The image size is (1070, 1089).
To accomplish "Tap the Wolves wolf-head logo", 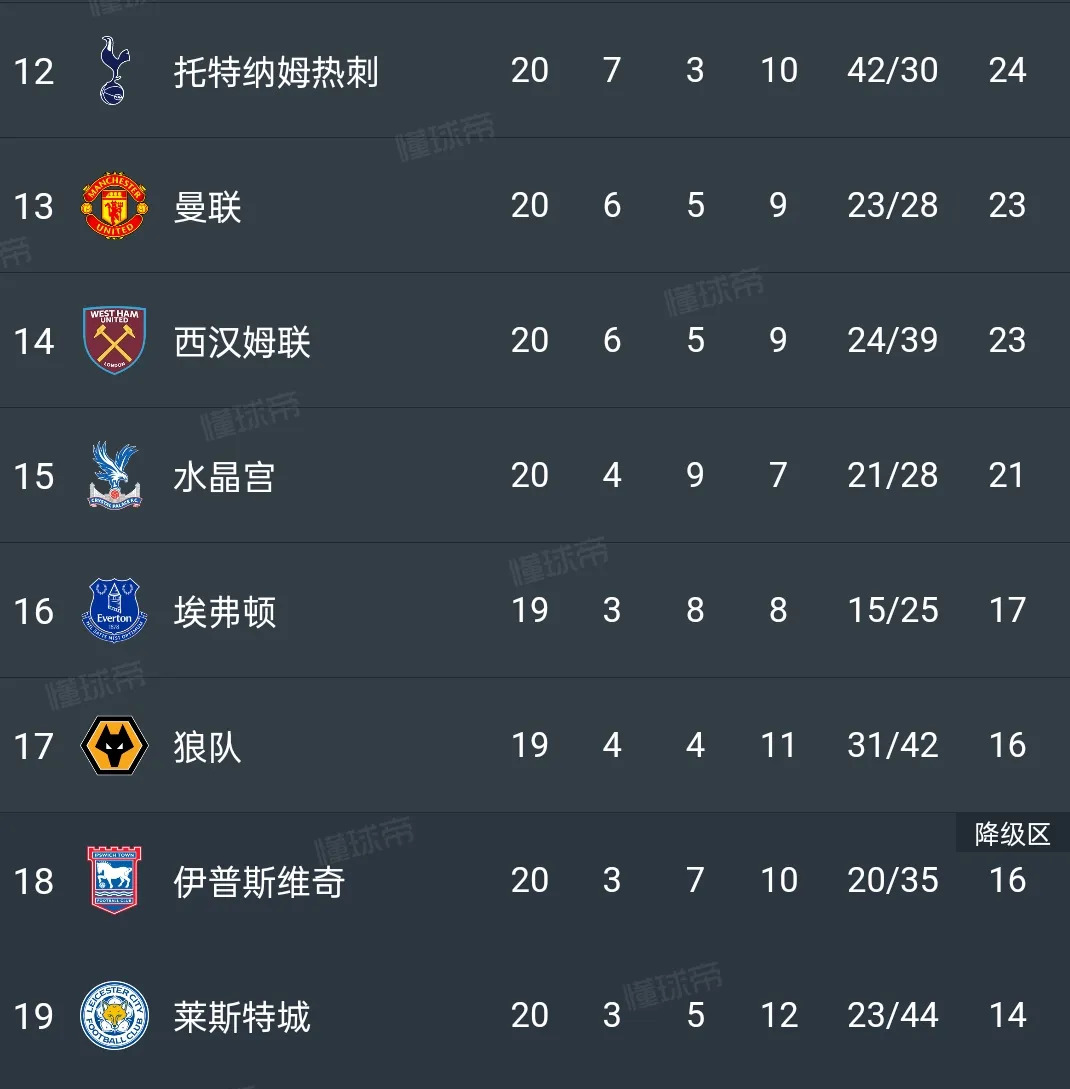I will (114, 746).
